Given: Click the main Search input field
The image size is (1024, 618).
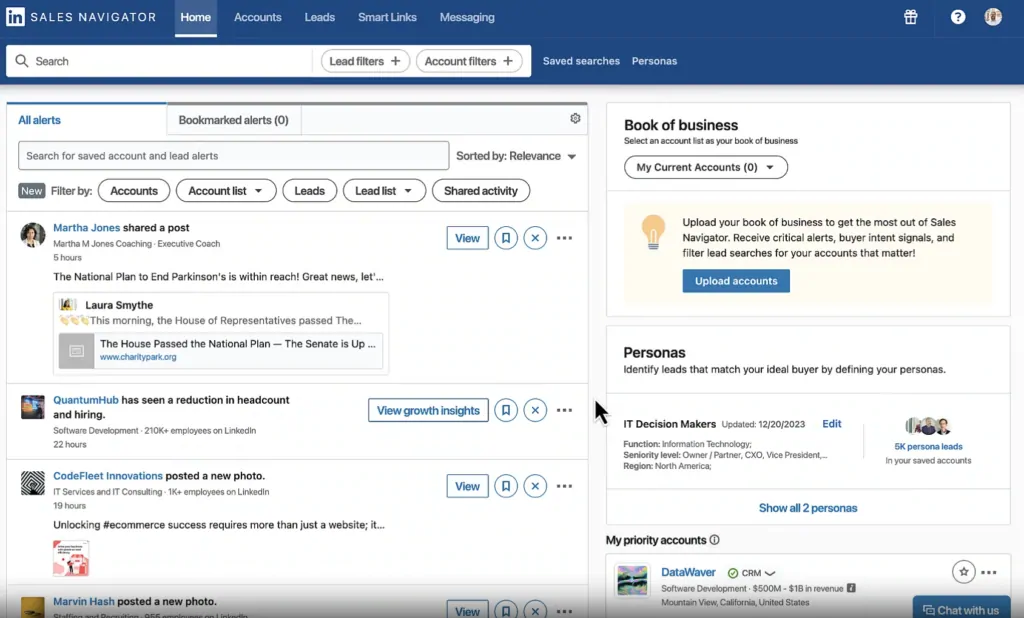Looking at the screenshot, I should 160,61.
